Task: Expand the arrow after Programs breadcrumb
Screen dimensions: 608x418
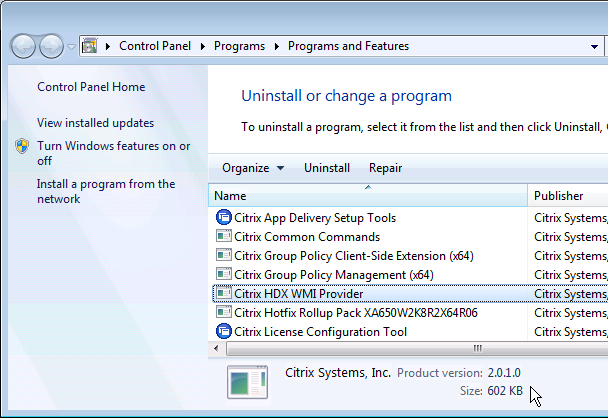Action: coord(276,47)
